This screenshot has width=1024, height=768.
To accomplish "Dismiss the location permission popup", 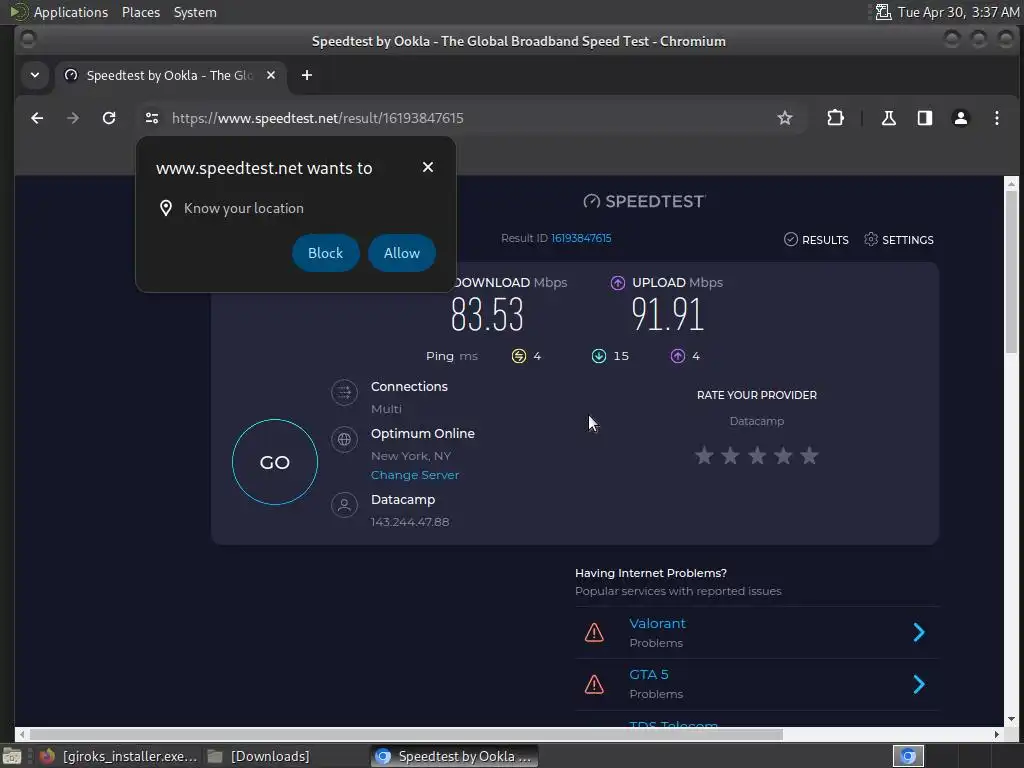I will tap(428, 167).
